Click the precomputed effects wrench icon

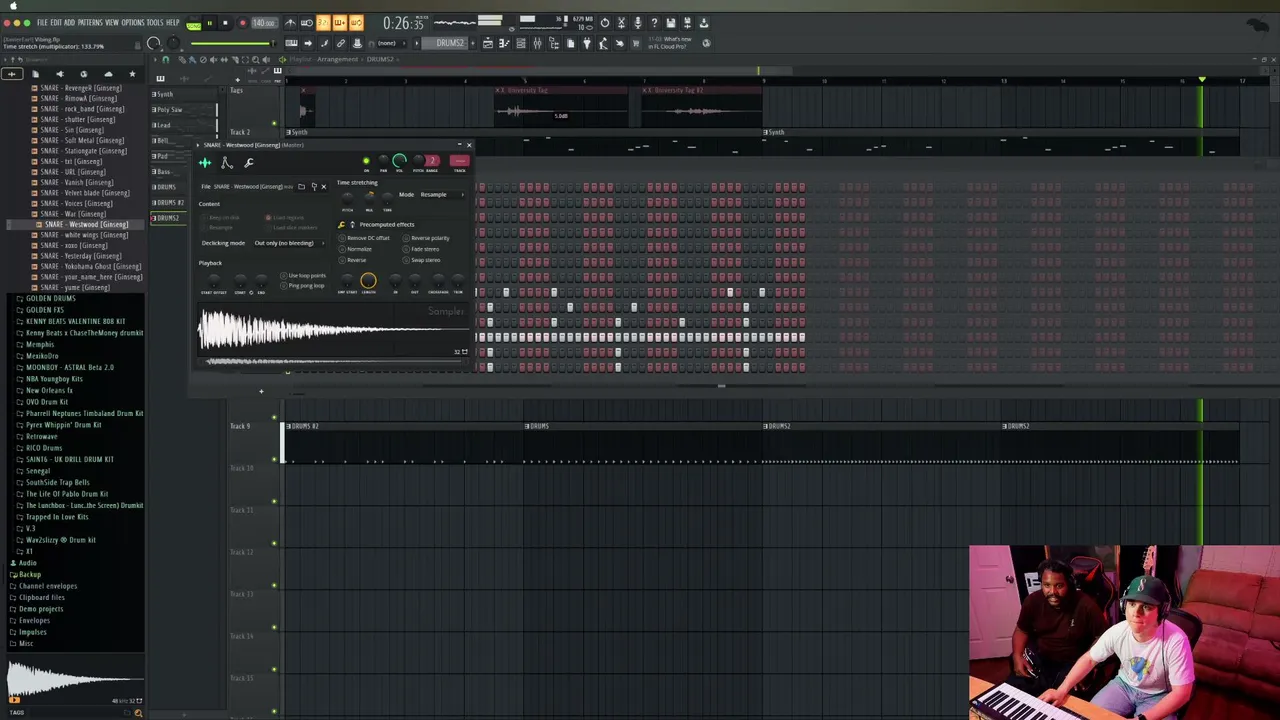click(341, 224)
